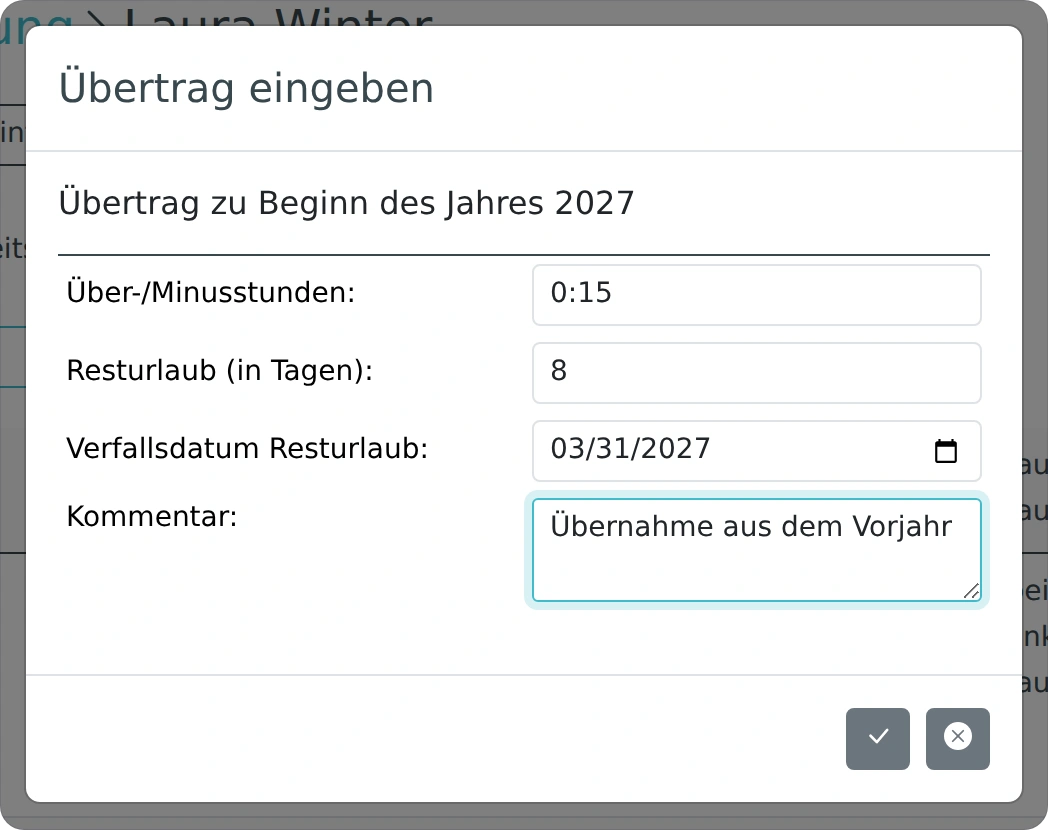
Task: Cancel the dialog with the X button
Action: coord(958,738)
